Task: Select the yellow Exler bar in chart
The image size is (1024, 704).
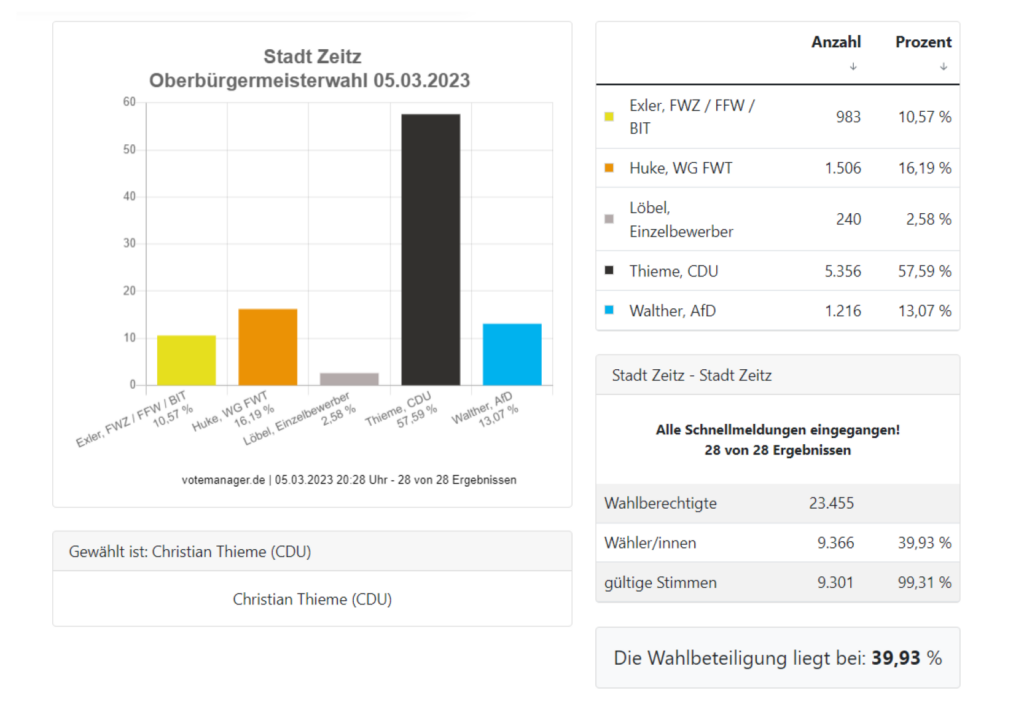Action: (186, 360)
